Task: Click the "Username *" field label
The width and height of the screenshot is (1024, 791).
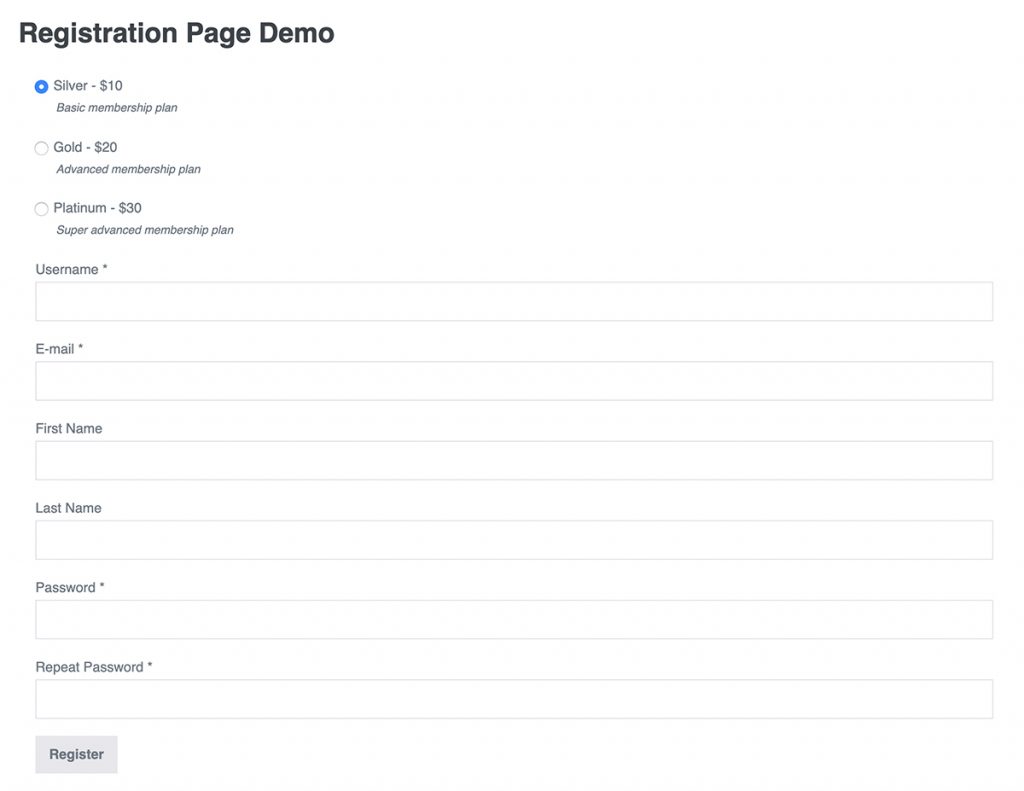Action: (71, 269)
